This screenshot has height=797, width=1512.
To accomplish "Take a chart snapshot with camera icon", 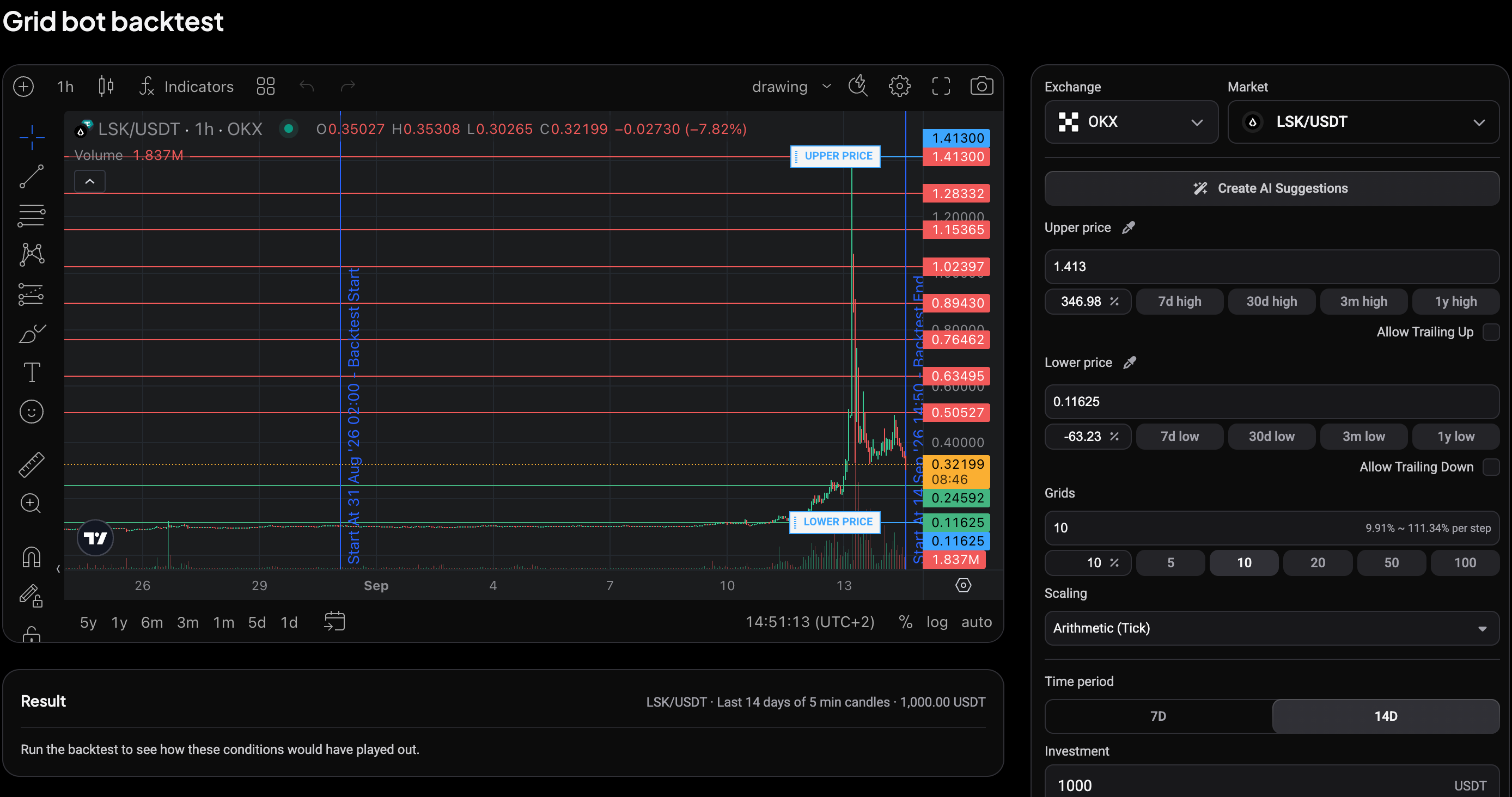I will [x=982, y=87].
